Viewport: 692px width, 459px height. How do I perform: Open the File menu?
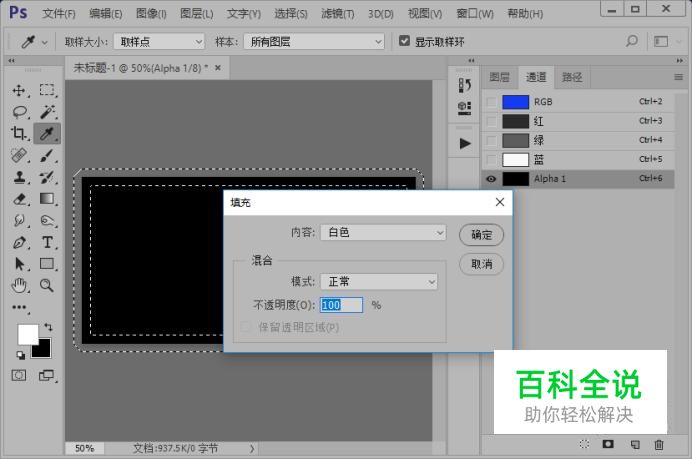pyautogui.click(x=59, y=14)
